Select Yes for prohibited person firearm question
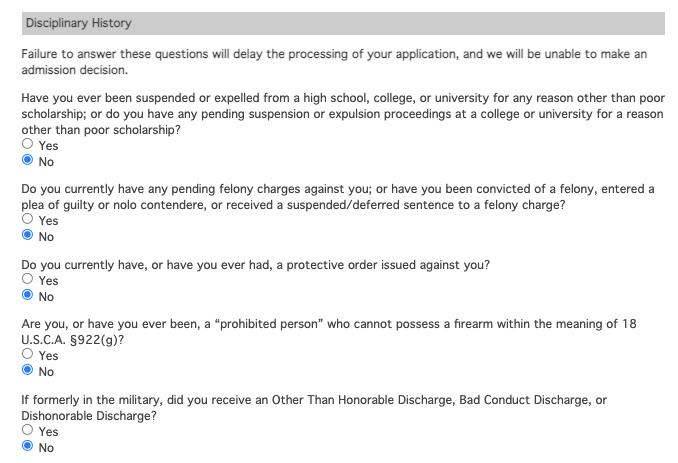 pos(27,355)
